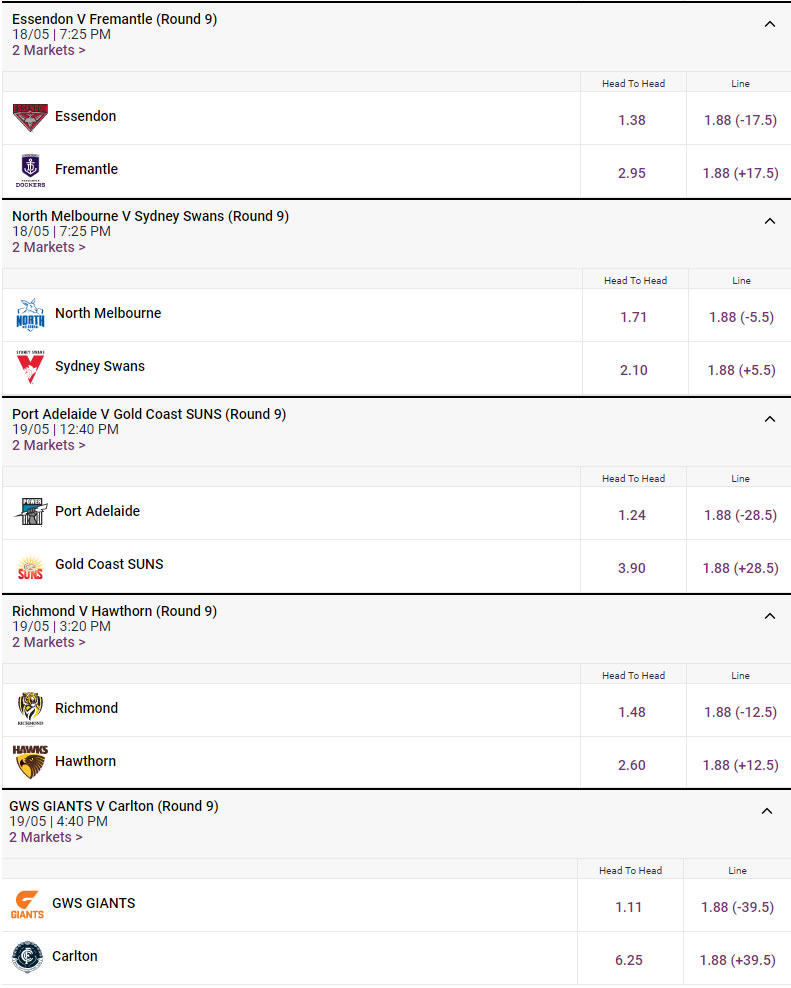Click the Richmond Tigers logo

tap(30, 709)
